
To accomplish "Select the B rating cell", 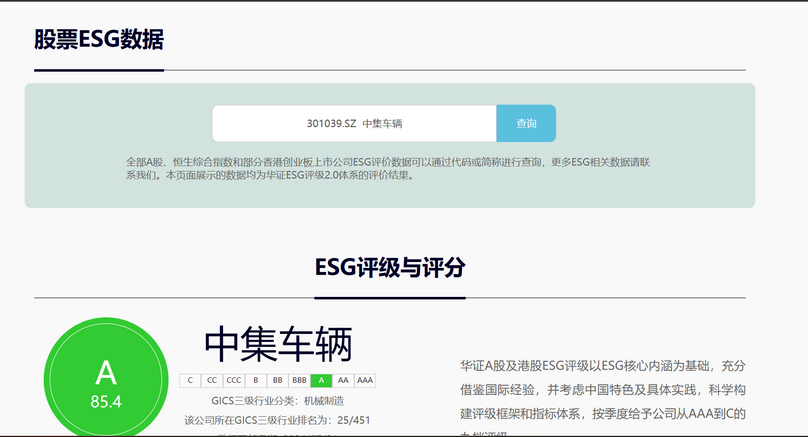I will click(x=256, y=380).
